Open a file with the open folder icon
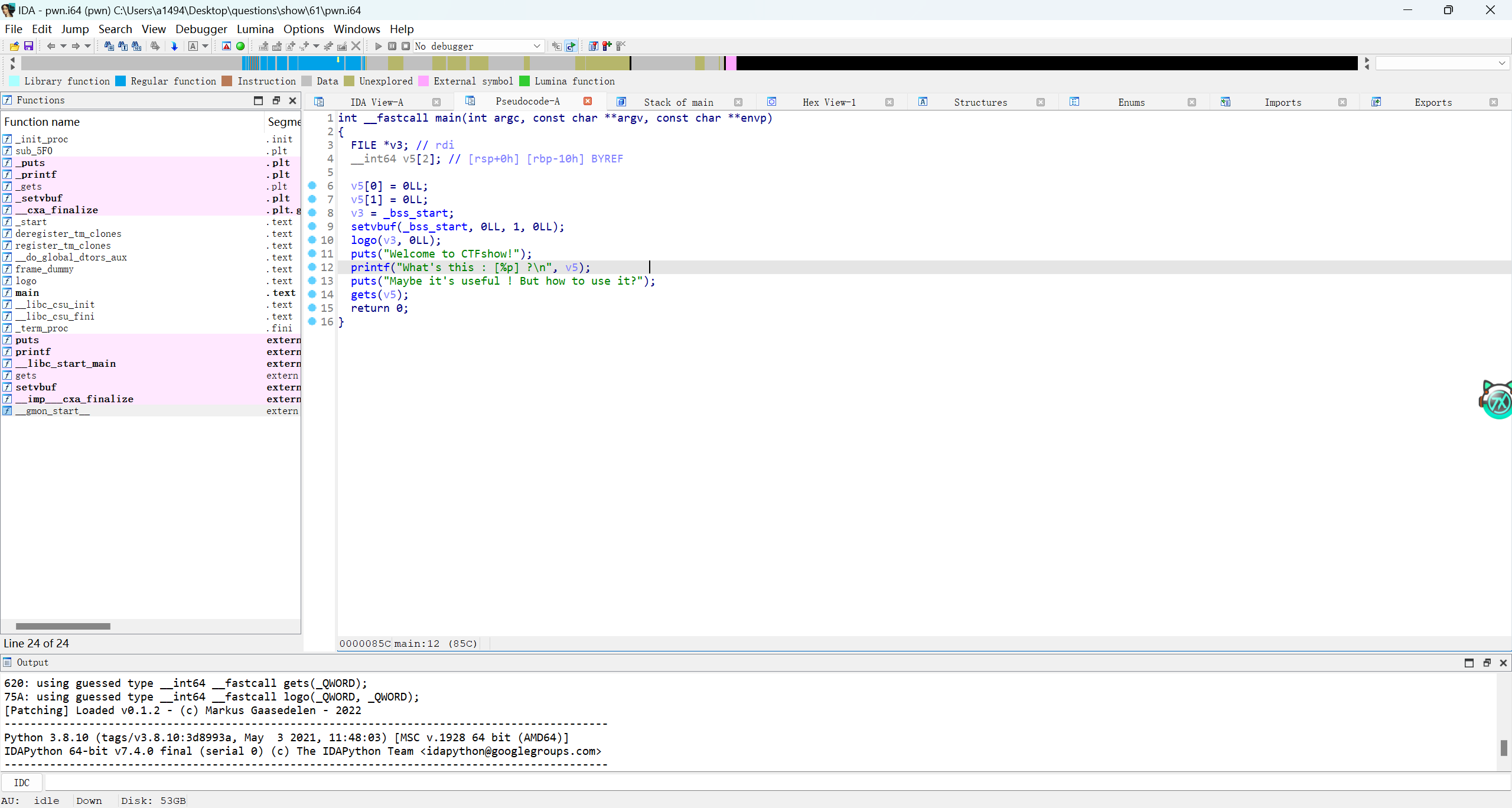 pos(14,45)
